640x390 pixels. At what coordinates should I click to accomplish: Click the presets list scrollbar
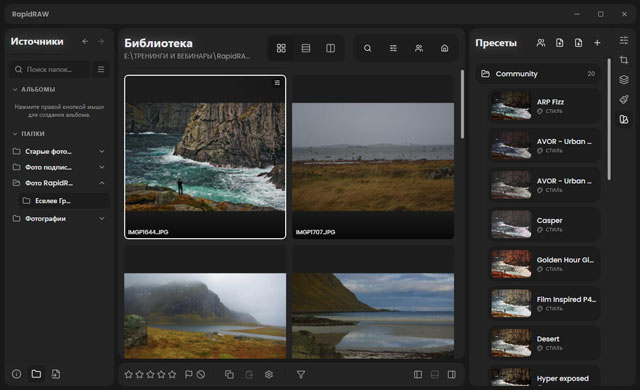[609, 119]
